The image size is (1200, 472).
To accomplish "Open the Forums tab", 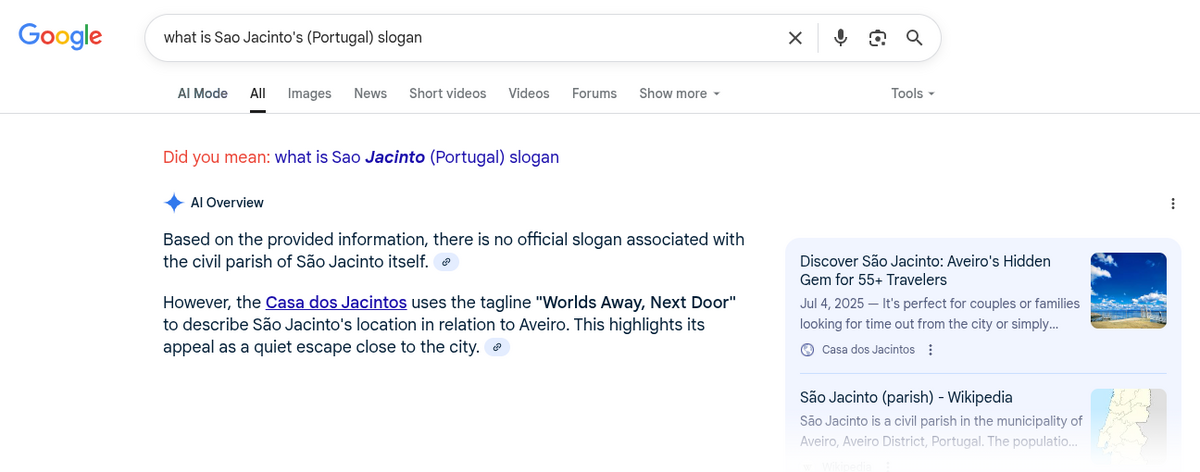I will pos(594,93).
